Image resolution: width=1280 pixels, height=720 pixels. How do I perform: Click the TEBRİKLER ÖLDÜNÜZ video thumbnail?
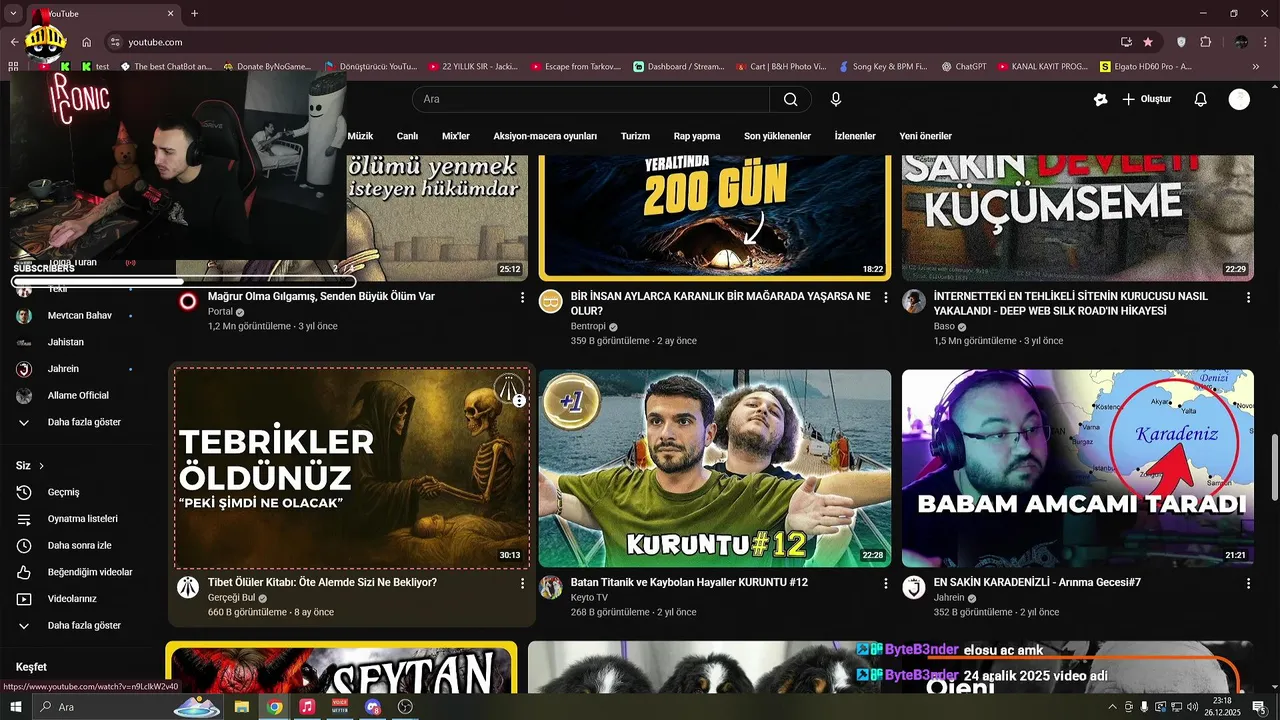point(352,468)
